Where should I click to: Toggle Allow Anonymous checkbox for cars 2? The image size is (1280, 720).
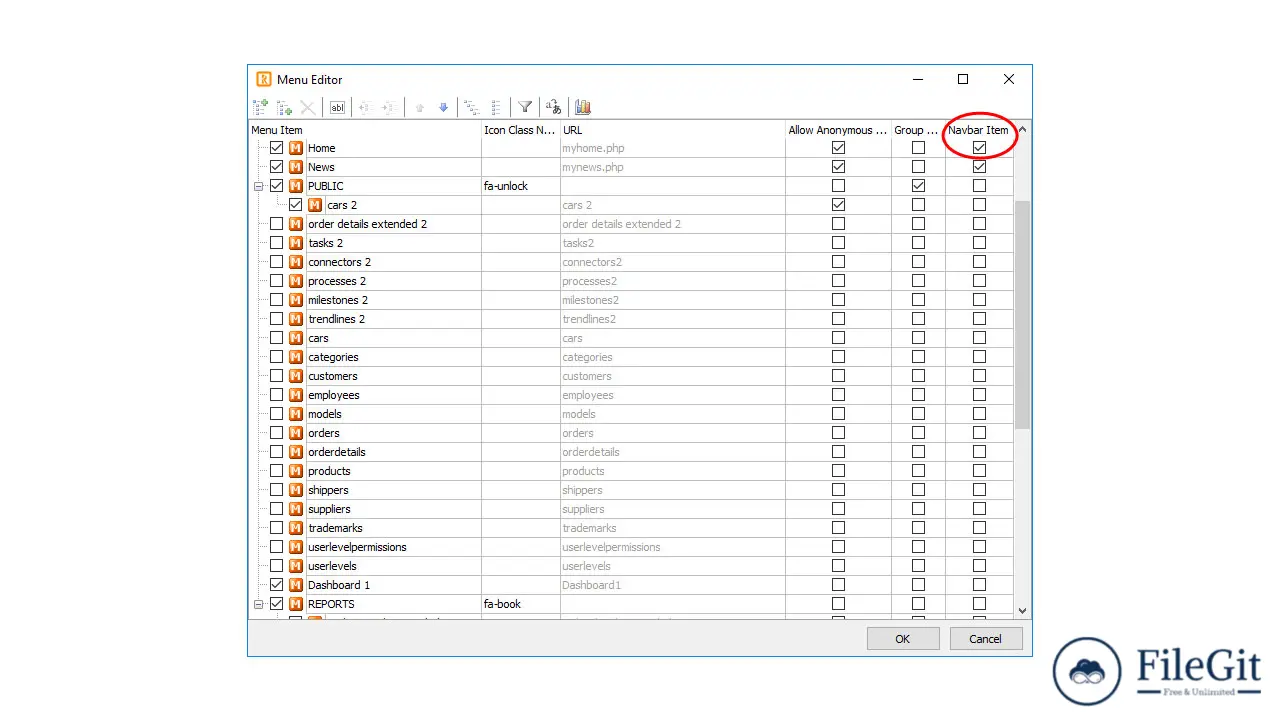(x=838, y=205)
